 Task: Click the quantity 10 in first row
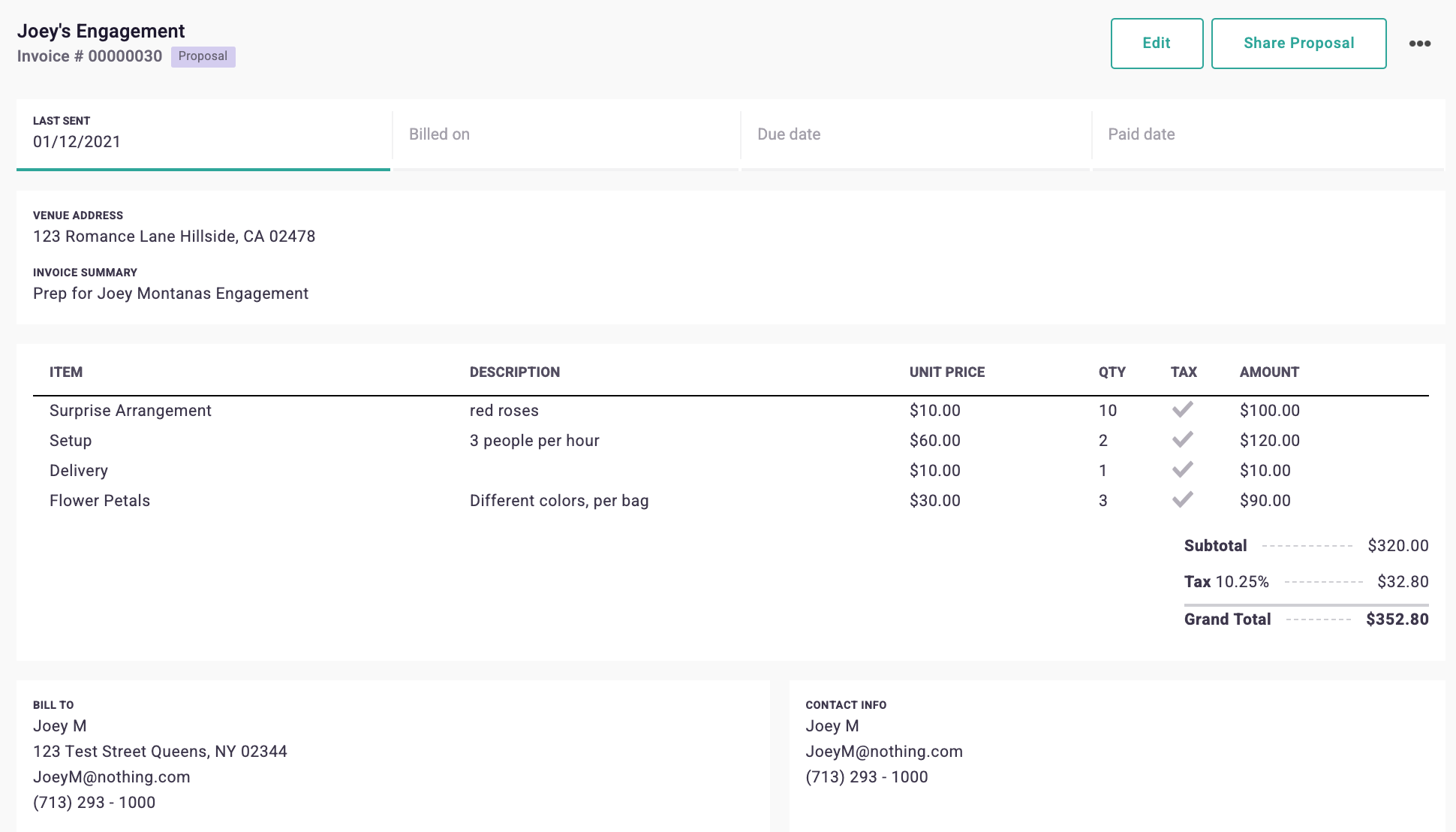pyautogui.click(x=1108, y=411)
